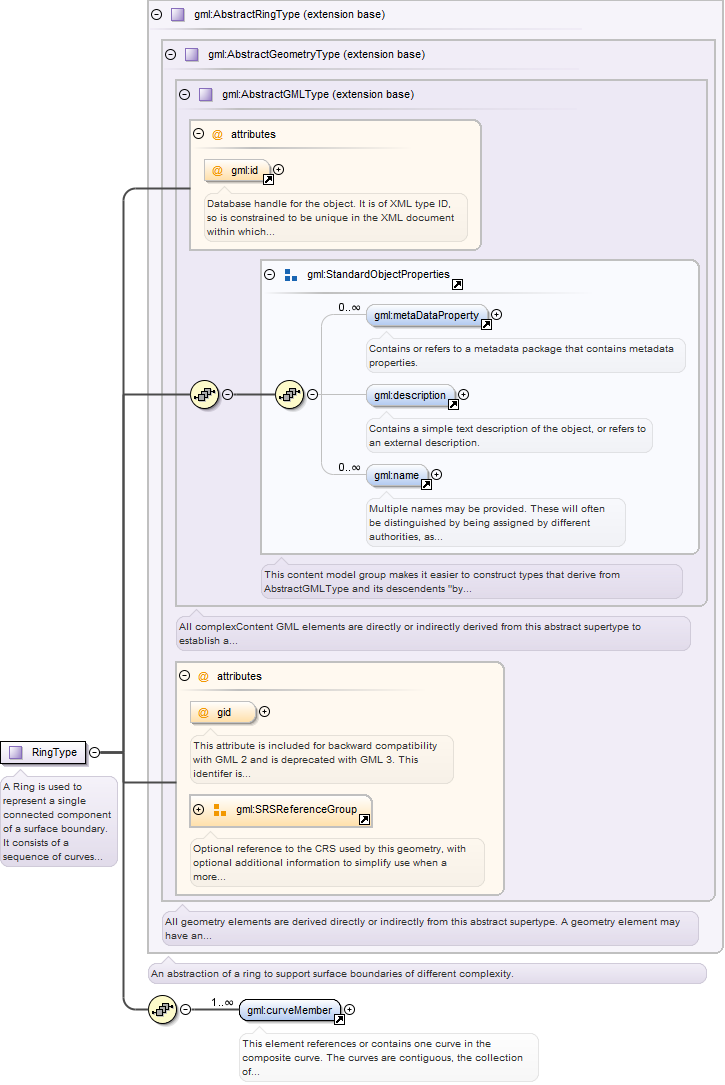Viewport: 725px width, 1085px height.
Task: Select the gml:name element node
Action: (398, 475)
